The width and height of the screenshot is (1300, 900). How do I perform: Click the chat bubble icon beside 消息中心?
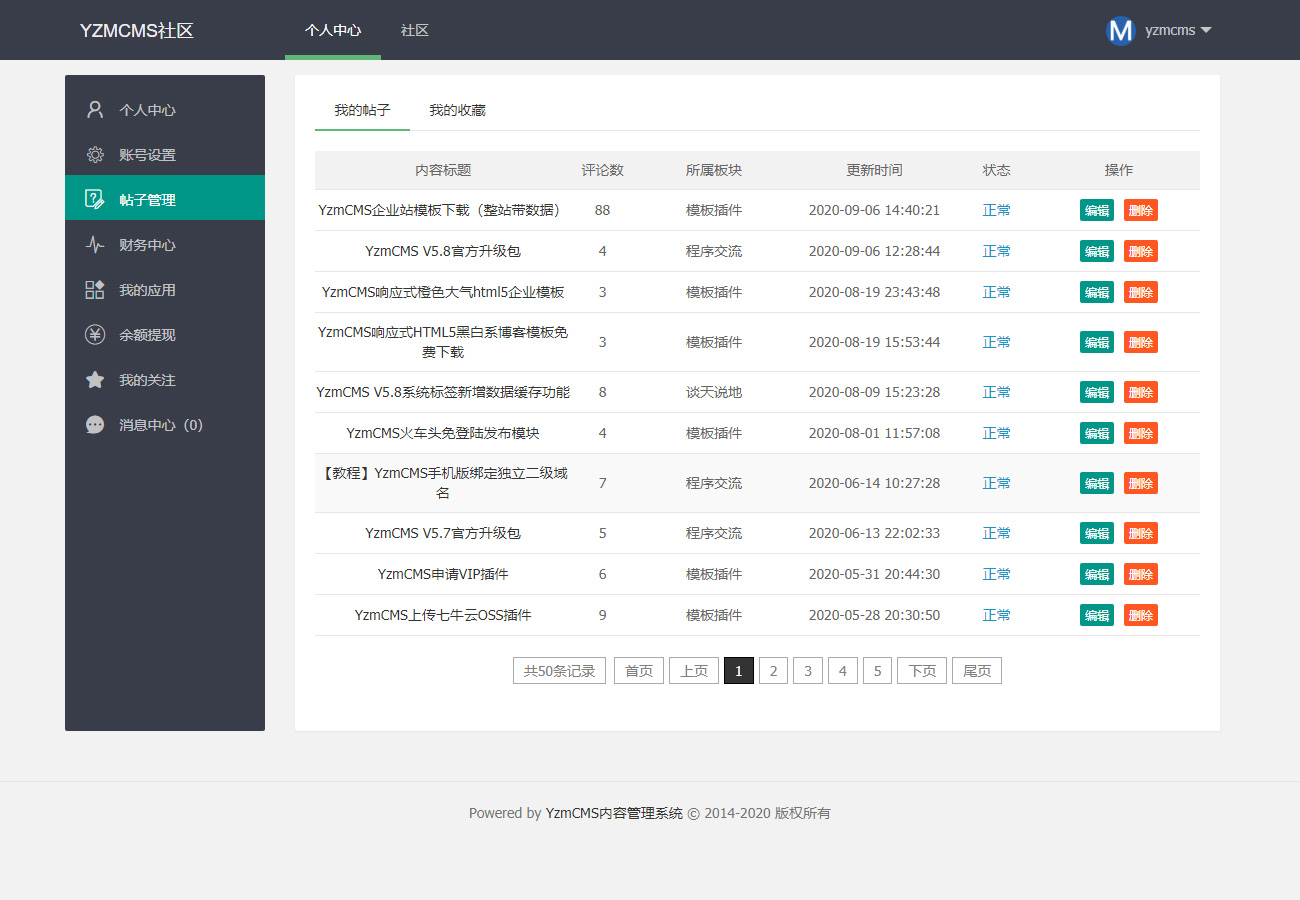pyautogui.click(x=95, y=425)
